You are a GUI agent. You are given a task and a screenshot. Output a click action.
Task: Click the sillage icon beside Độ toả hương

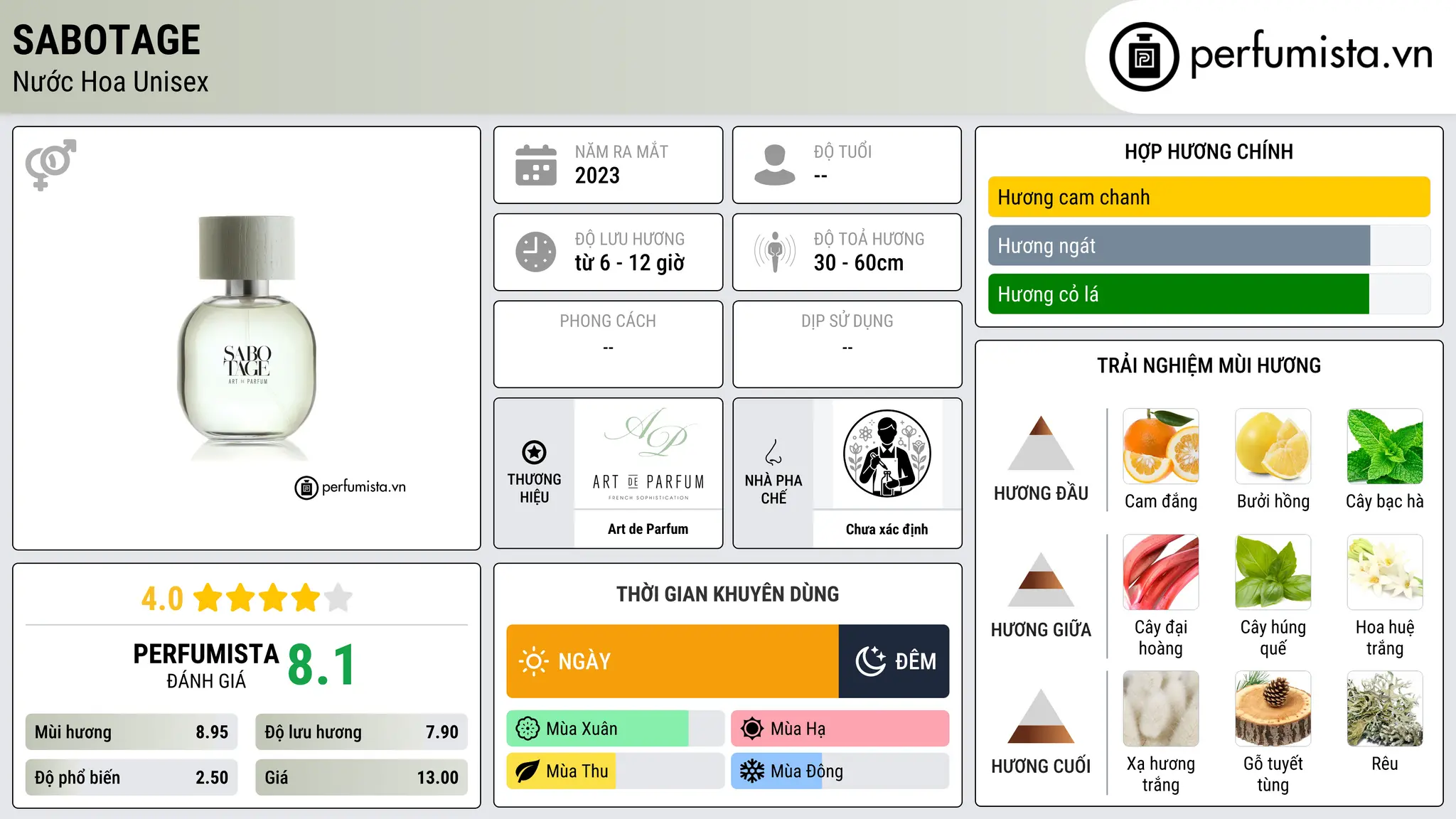[775, 252]
